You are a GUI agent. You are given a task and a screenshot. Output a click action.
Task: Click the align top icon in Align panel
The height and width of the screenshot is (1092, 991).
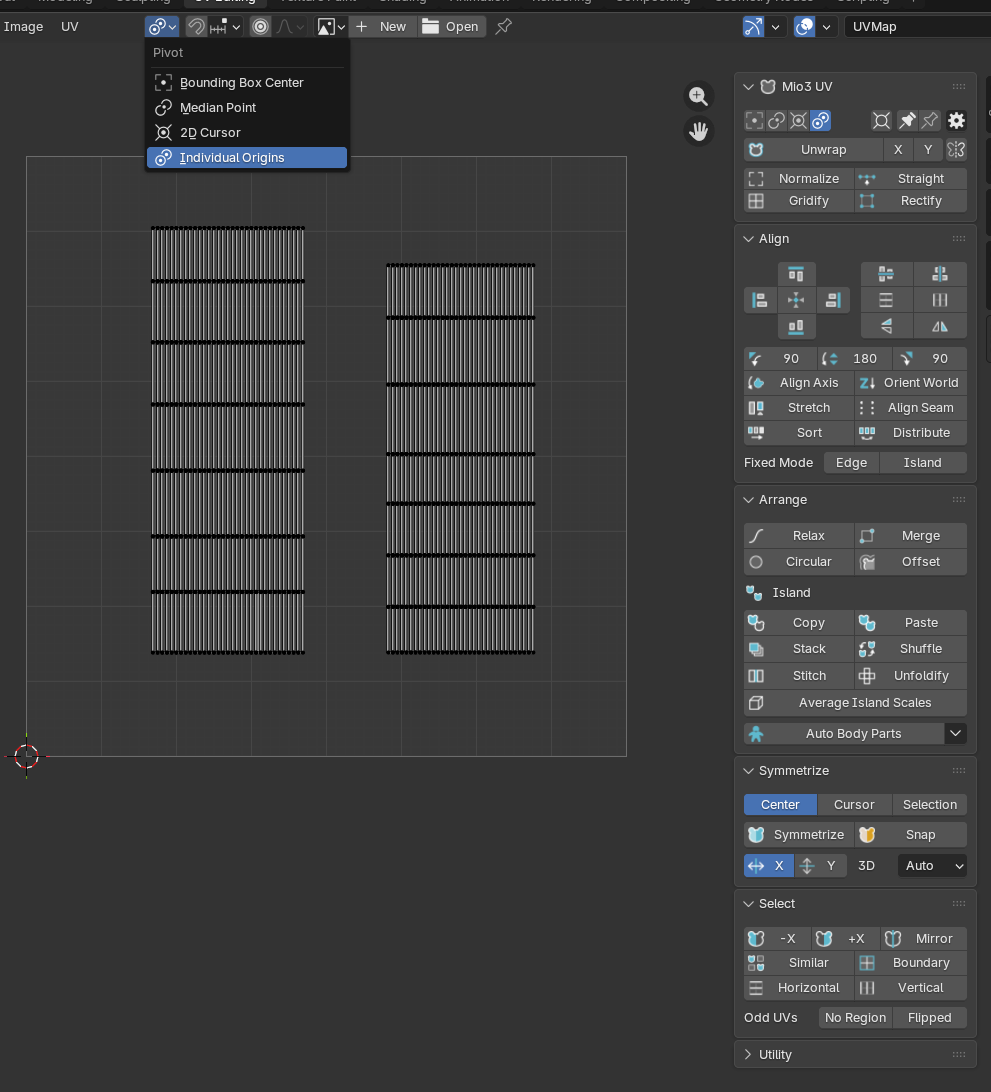point(796,274)
